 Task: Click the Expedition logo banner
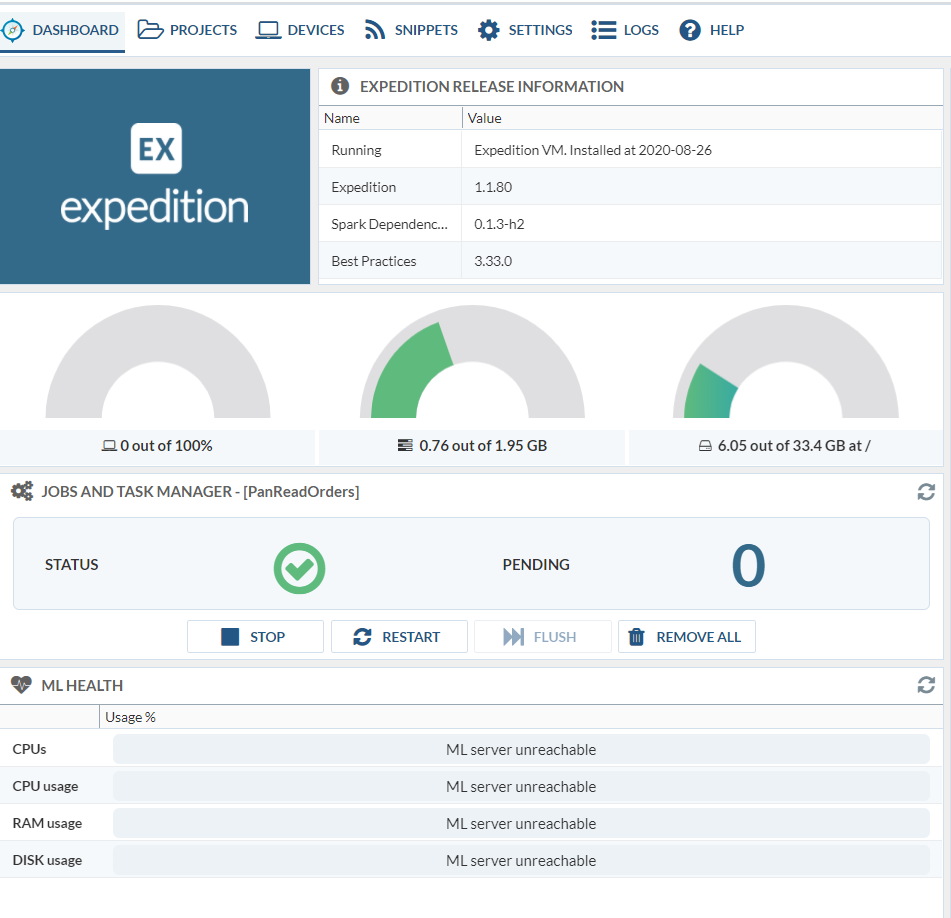tap(155, 176)
